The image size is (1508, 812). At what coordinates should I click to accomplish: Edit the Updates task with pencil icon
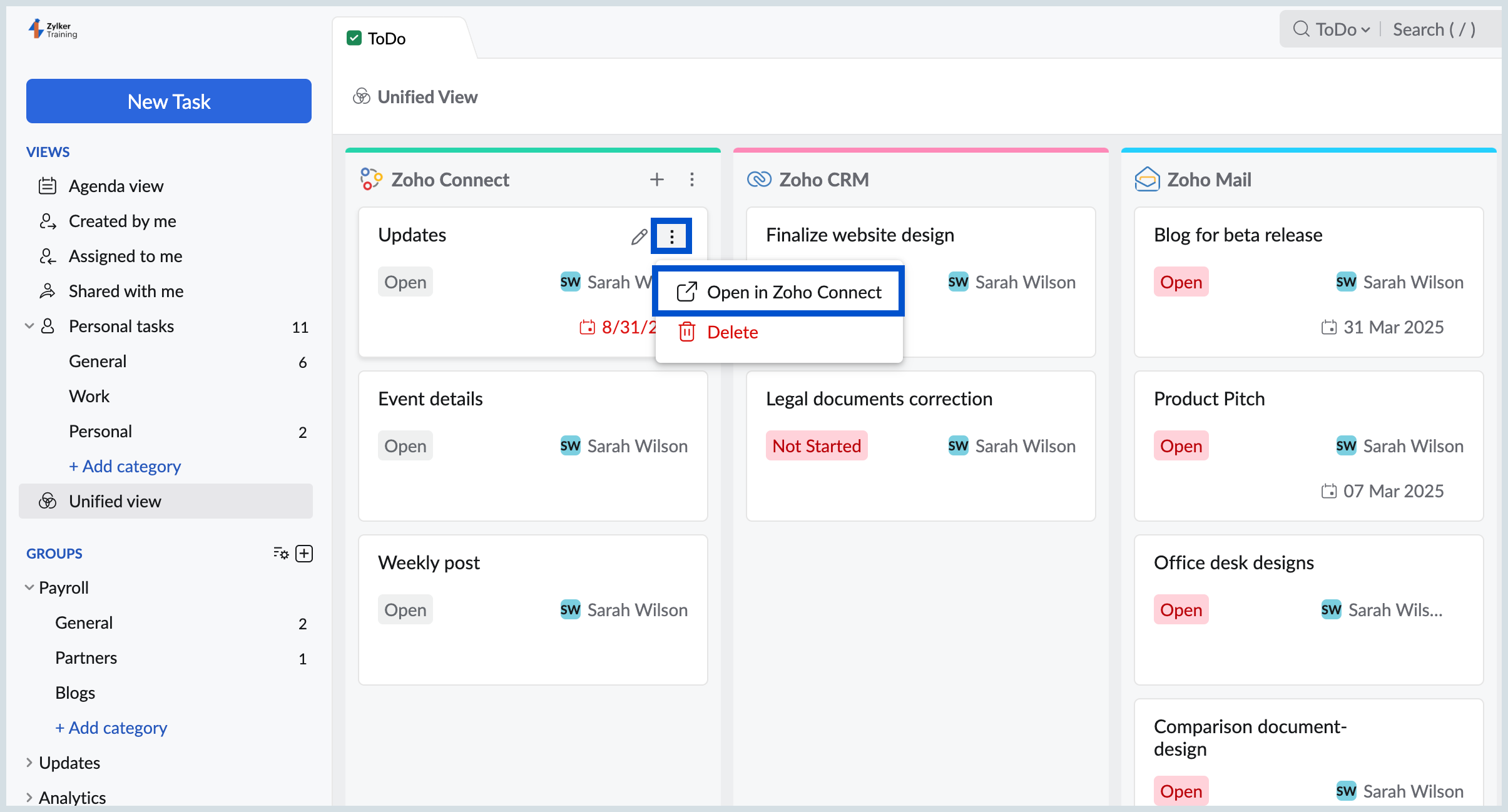pos(639,236)
